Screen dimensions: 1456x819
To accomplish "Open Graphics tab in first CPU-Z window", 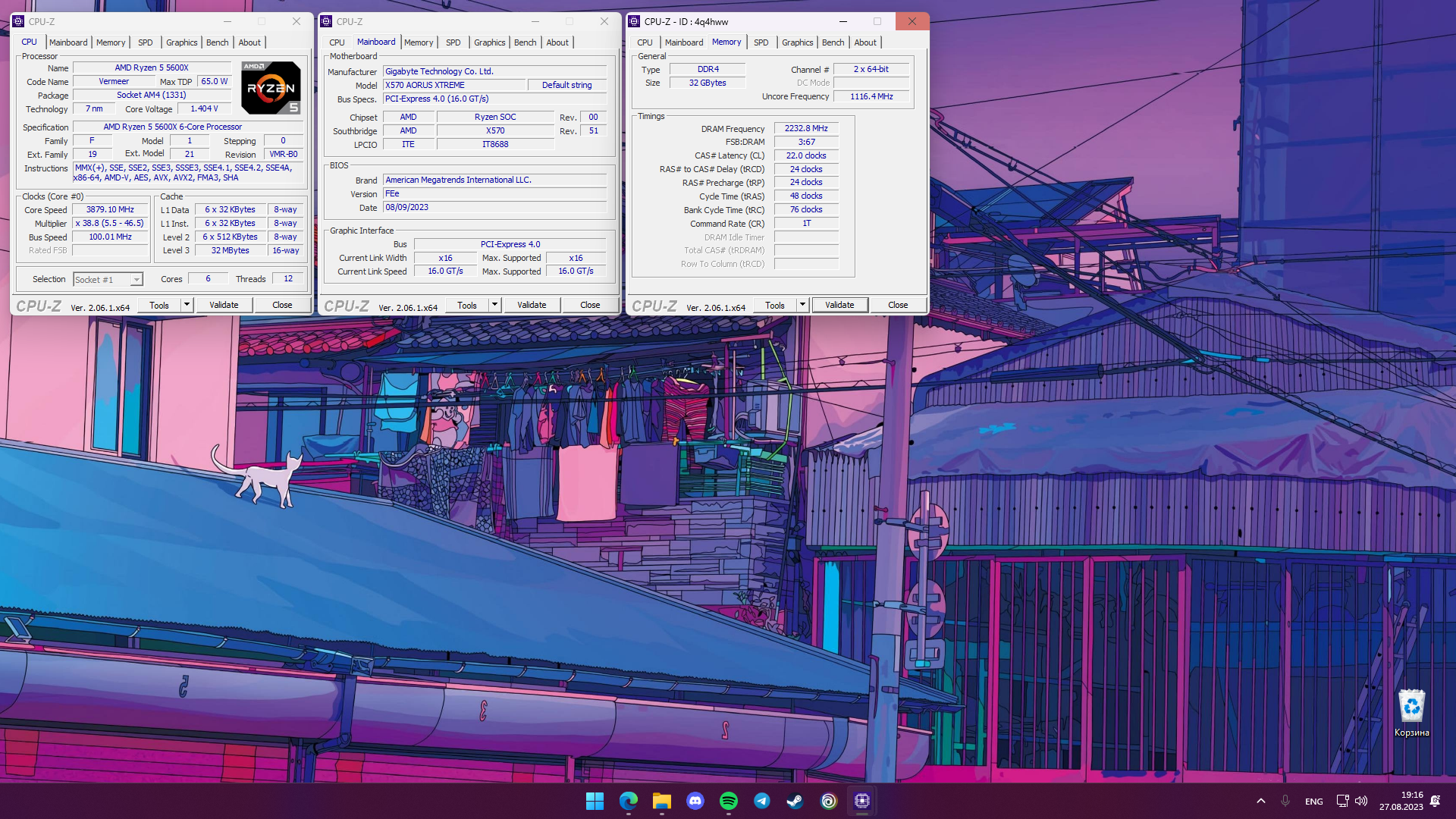I will pyautogui.click(x=182, y=42).
